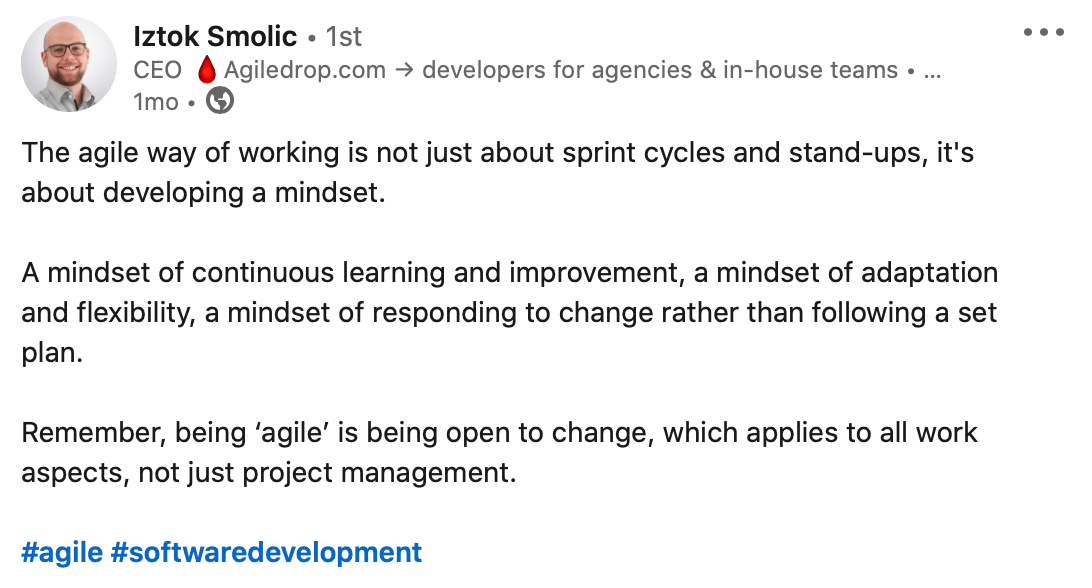Click the CEO title in headline
The image size is (1092, 588).
point(157,70)
